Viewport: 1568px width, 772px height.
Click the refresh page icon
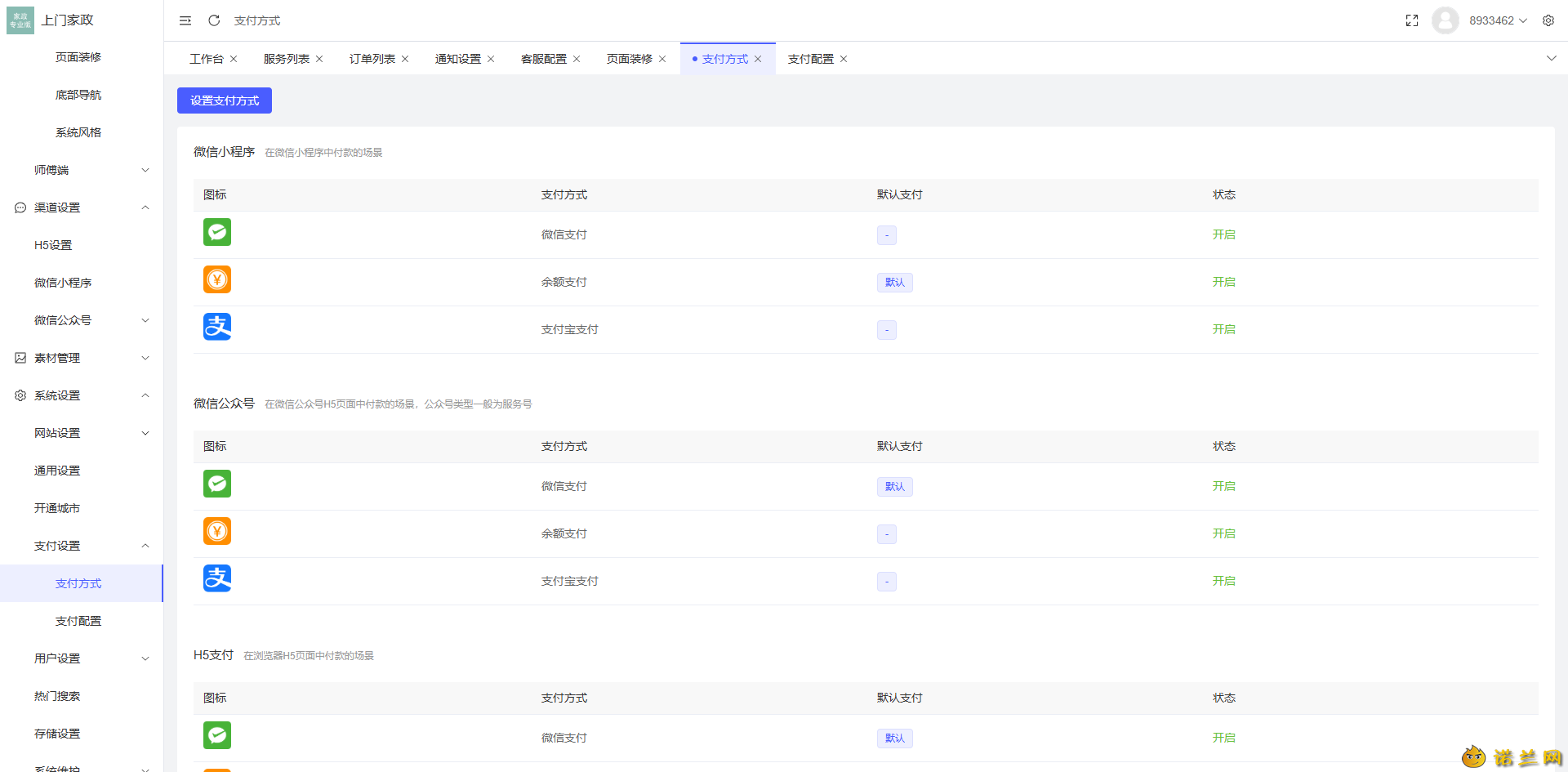(214, 20)
